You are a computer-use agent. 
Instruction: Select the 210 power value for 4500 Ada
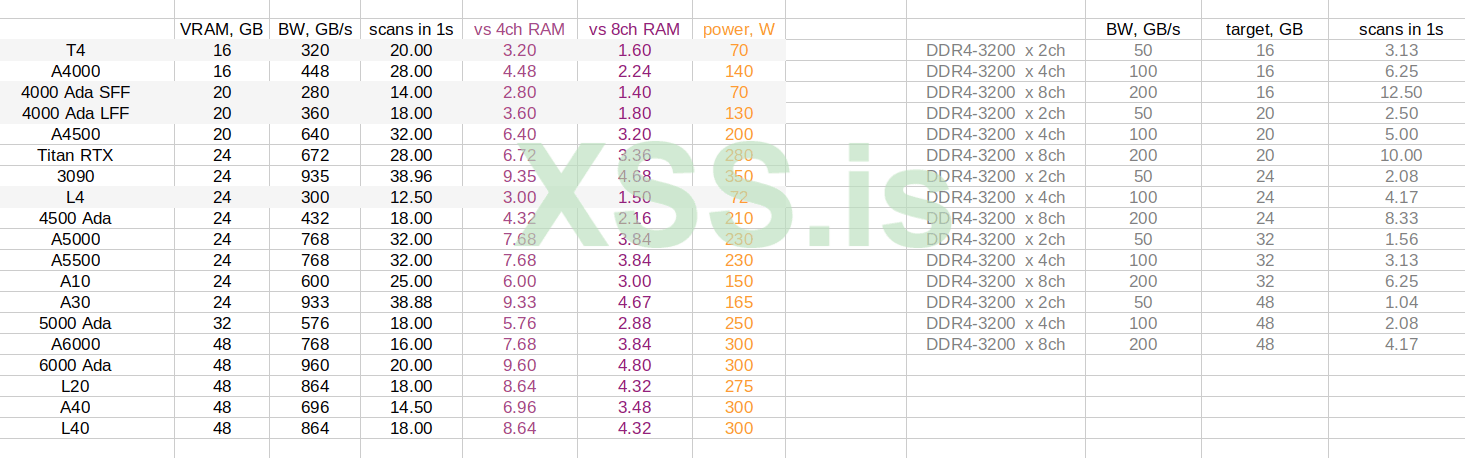(x=739, y=218)
